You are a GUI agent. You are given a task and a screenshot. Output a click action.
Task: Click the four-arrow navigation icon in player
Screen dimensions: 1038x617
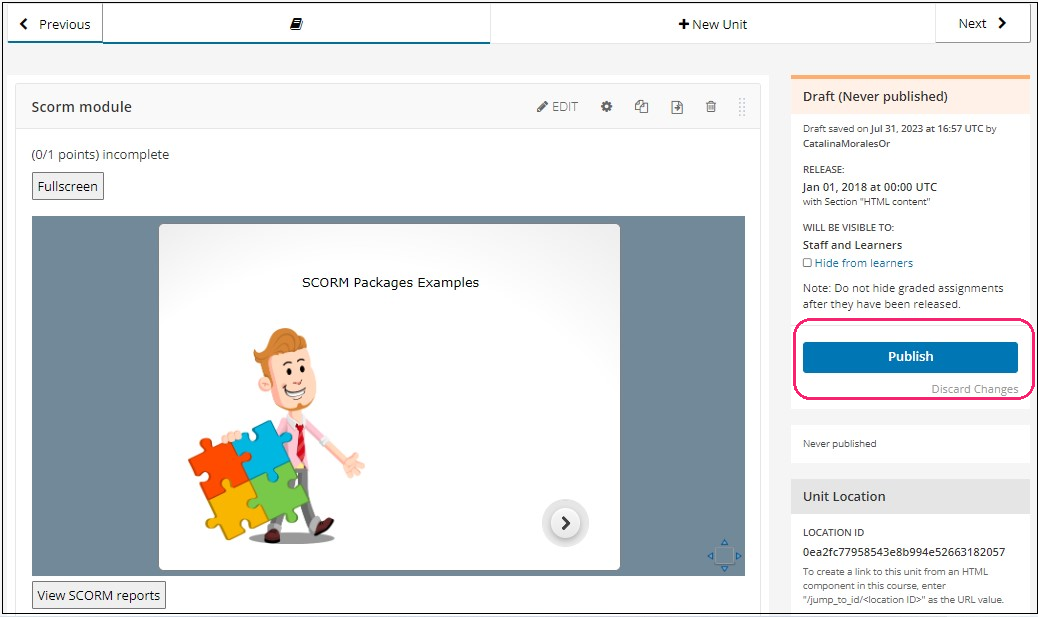724,555
